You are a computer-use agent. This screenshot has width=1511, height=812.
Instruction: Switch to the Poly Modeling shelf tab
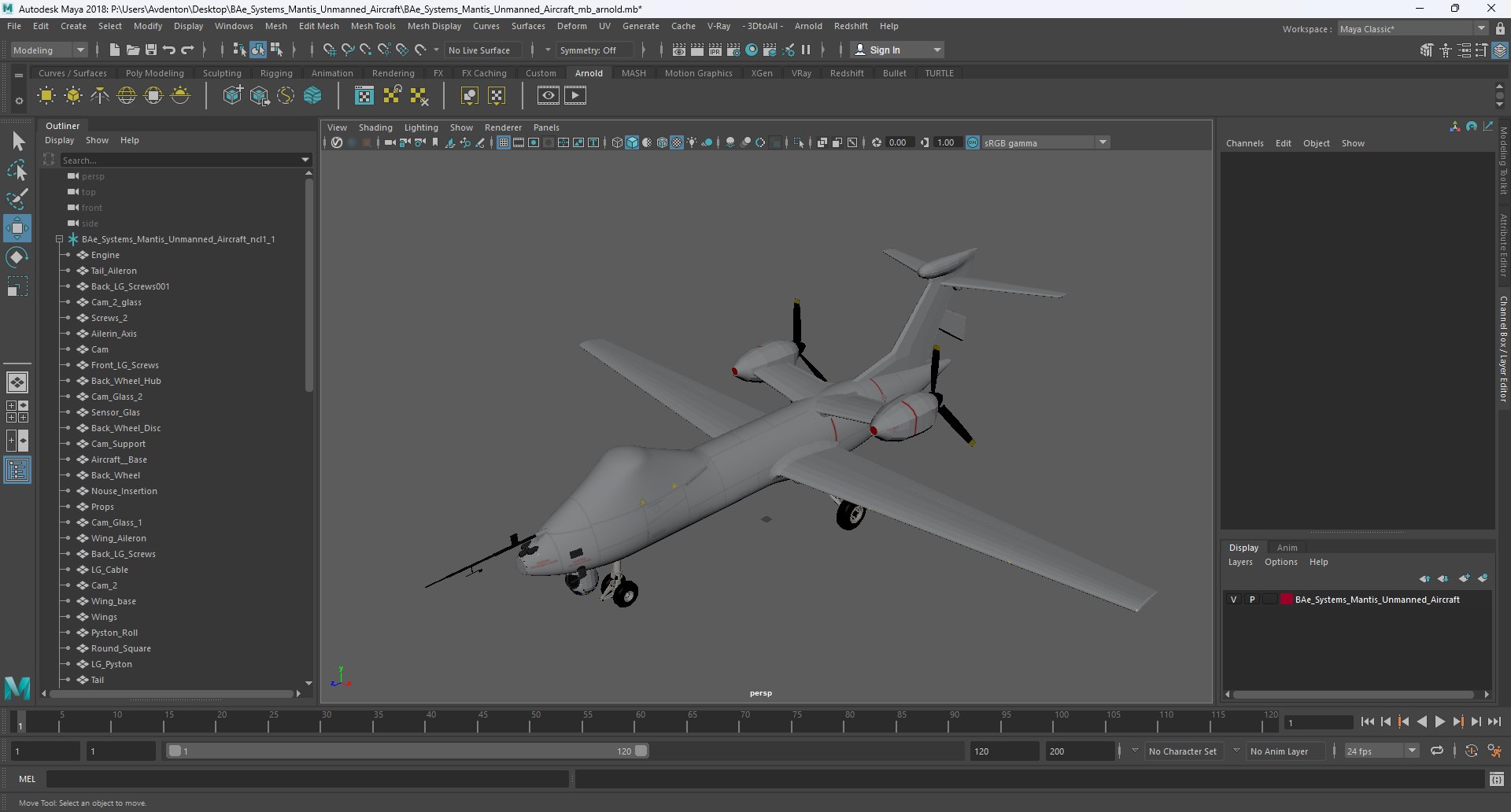tap(155, 73)
